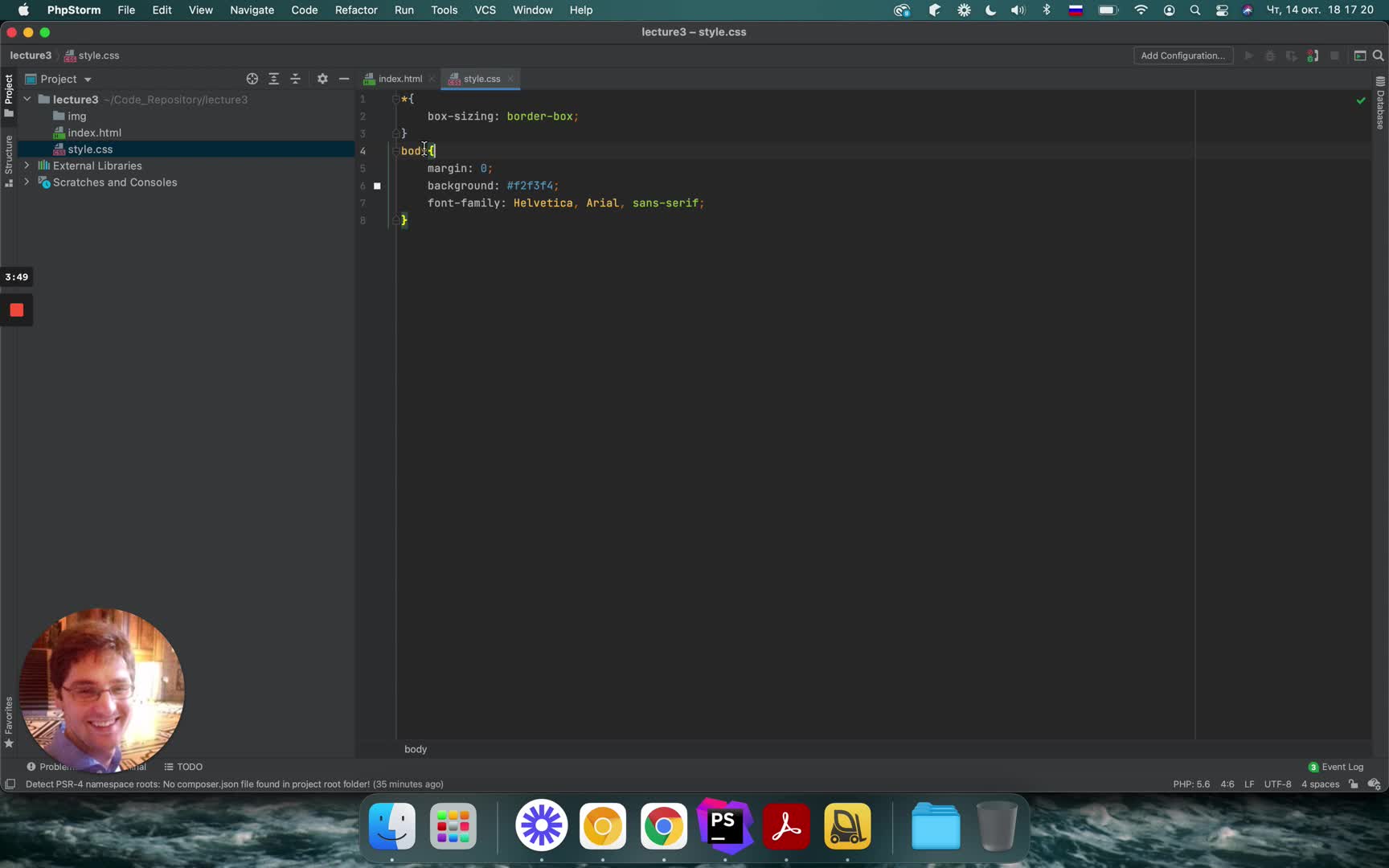Click the Run Anything icon in toolbar
The width and height of the screenshot is (1389, 868).
pos(1360,55)
